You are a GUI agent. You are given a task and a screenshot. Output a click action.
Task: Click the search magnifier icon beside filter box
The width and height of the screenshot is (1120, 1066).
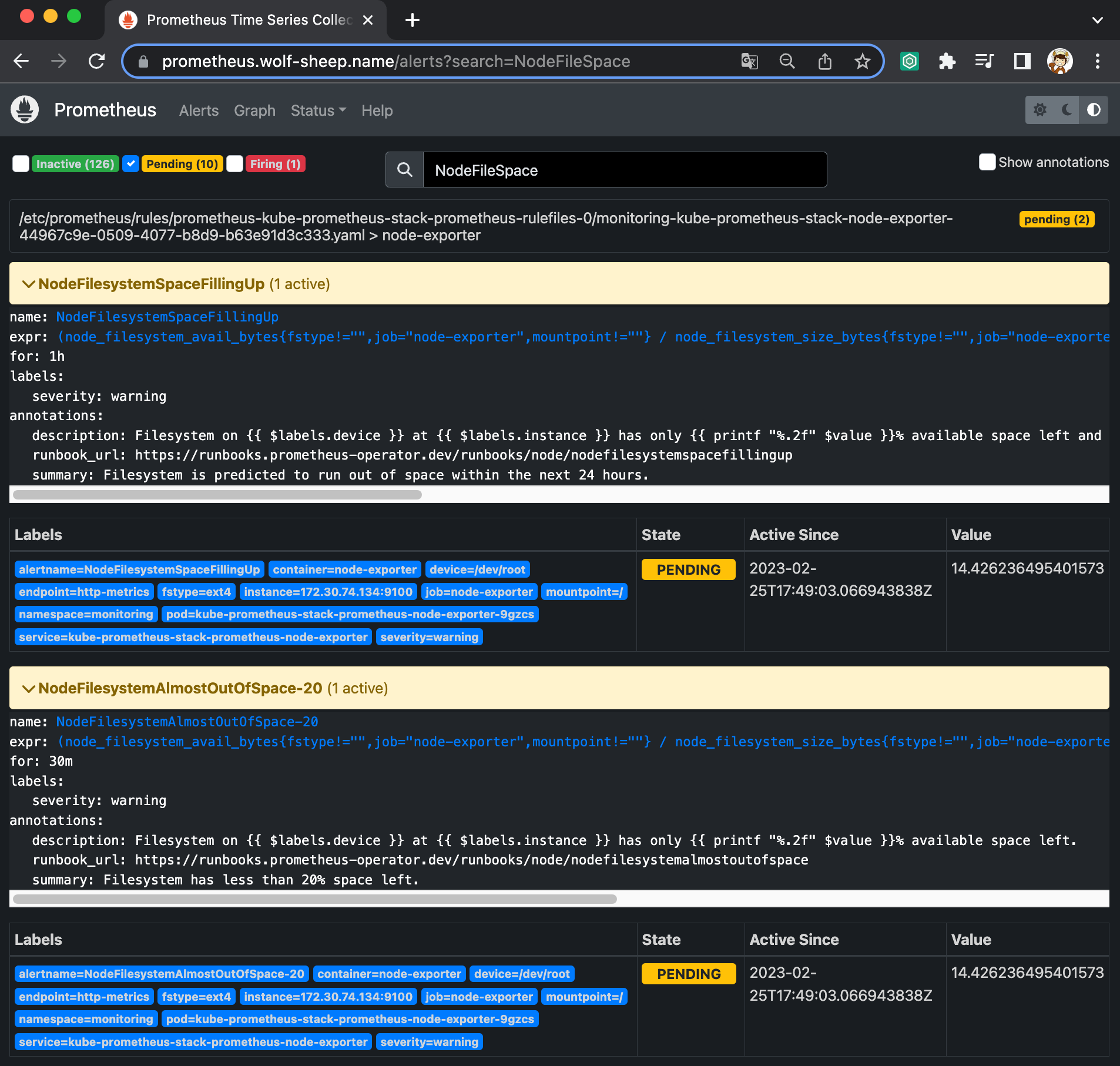404,170
